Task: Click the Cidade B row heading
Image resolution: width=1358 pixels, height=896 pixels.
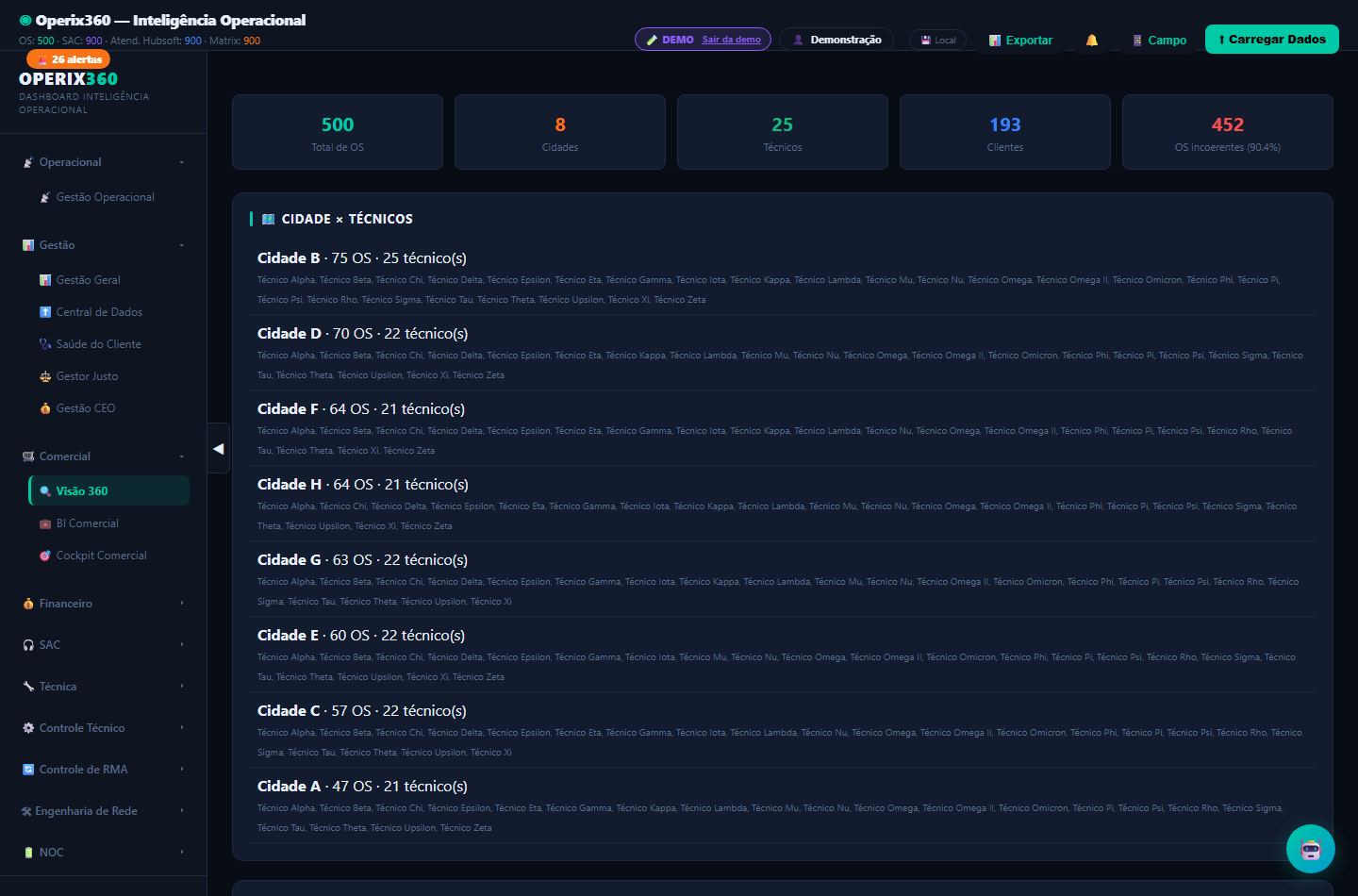Action: (362, 258)
